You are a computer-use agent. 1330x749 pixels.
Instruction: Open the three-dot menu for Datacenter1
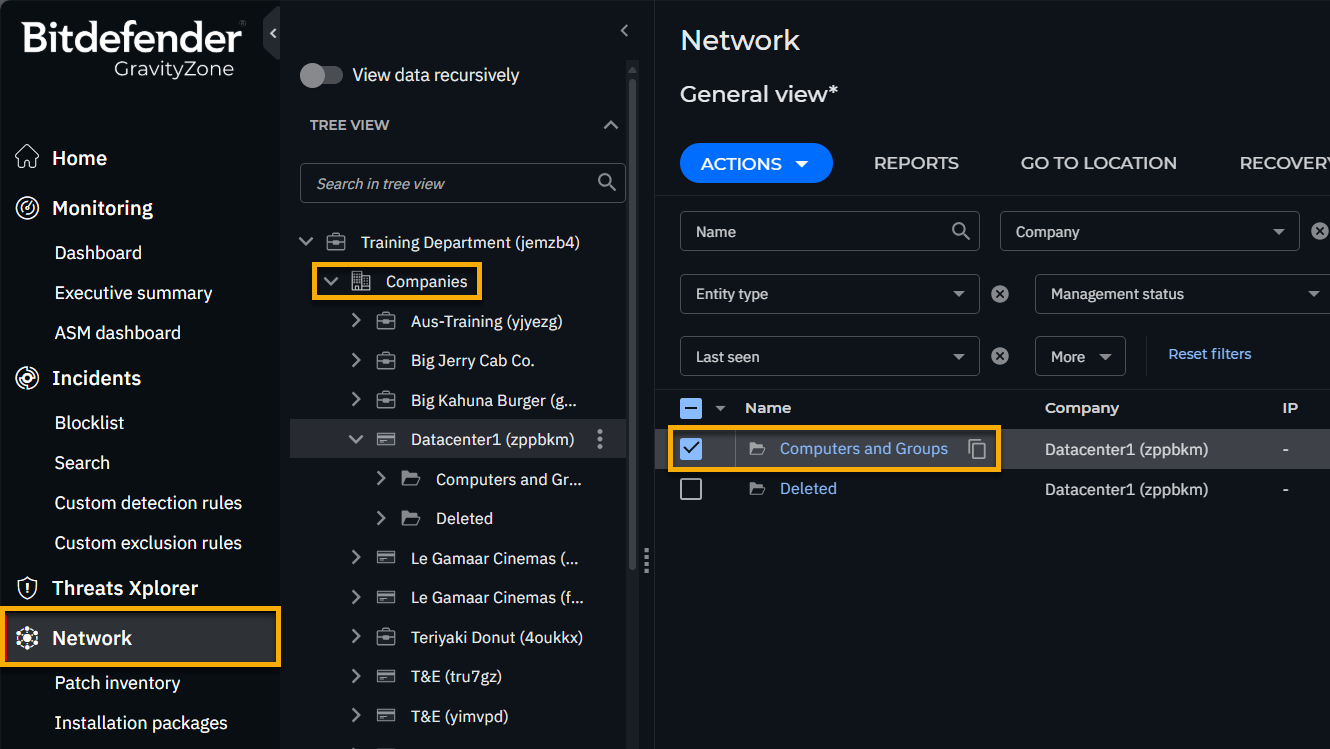pyautogui.click(x=600, y=439)
